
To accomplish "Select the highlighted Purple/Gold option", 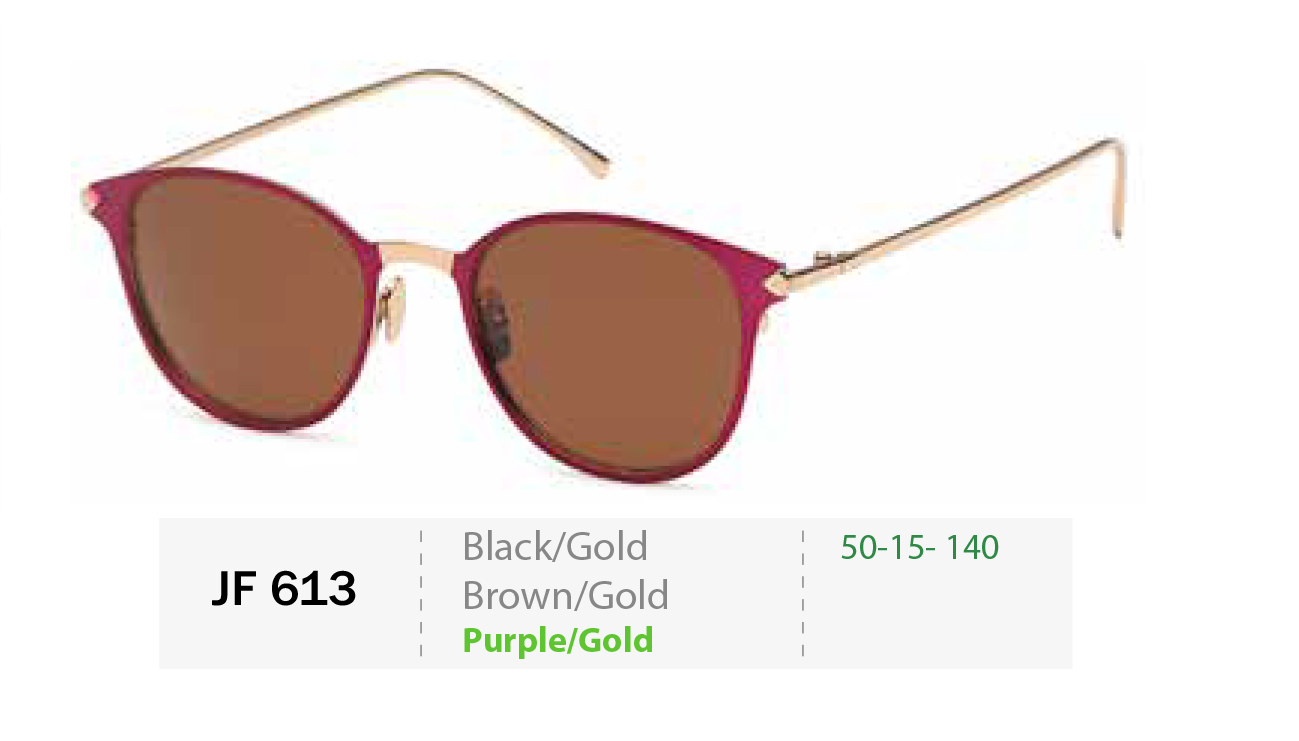I will pos(557,640).
